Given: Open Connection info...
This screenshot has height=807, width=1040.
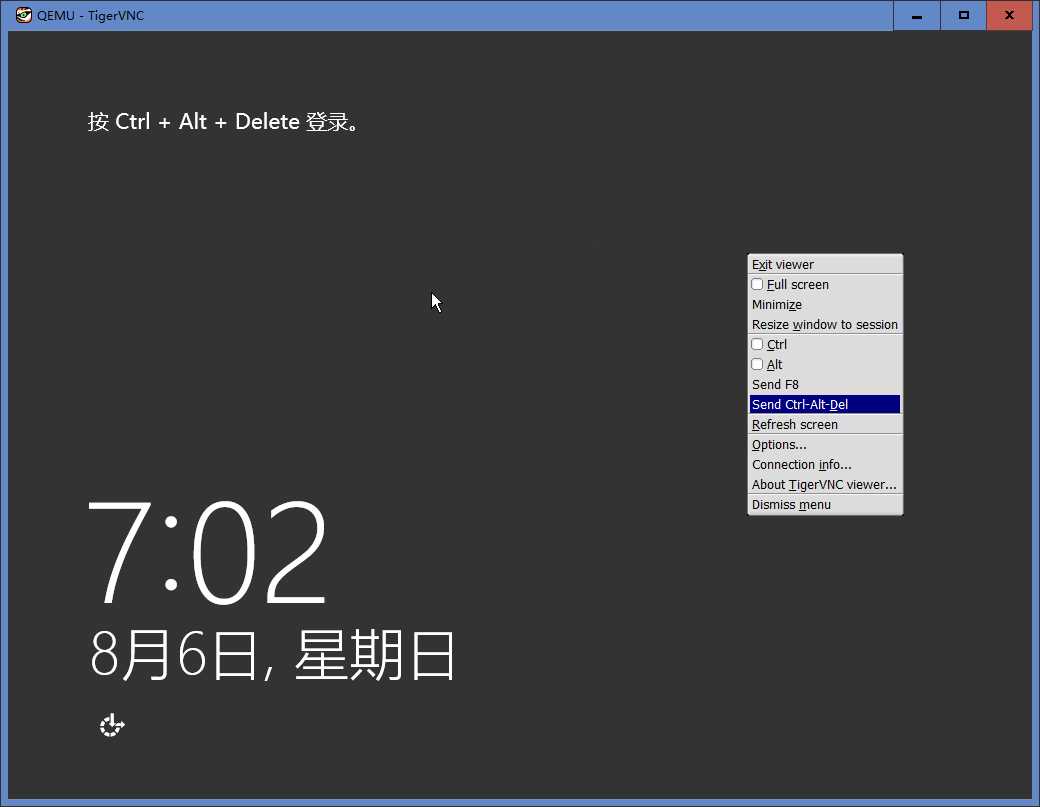Looking at the screenshot, I should coord(824,465).
